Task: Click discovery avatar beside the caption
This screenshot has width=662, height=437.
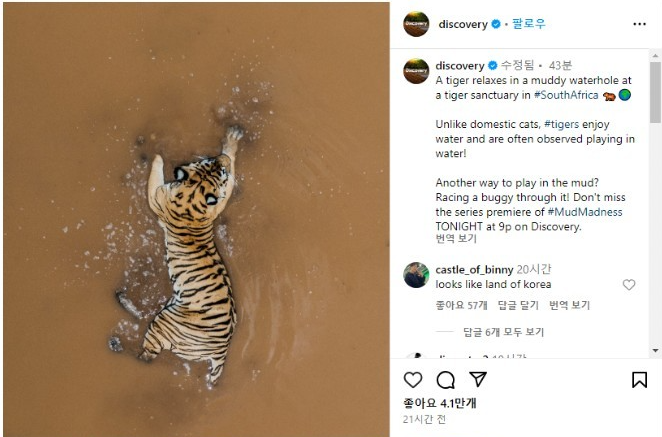Action: pyautogui.click(x=416, y=71)
